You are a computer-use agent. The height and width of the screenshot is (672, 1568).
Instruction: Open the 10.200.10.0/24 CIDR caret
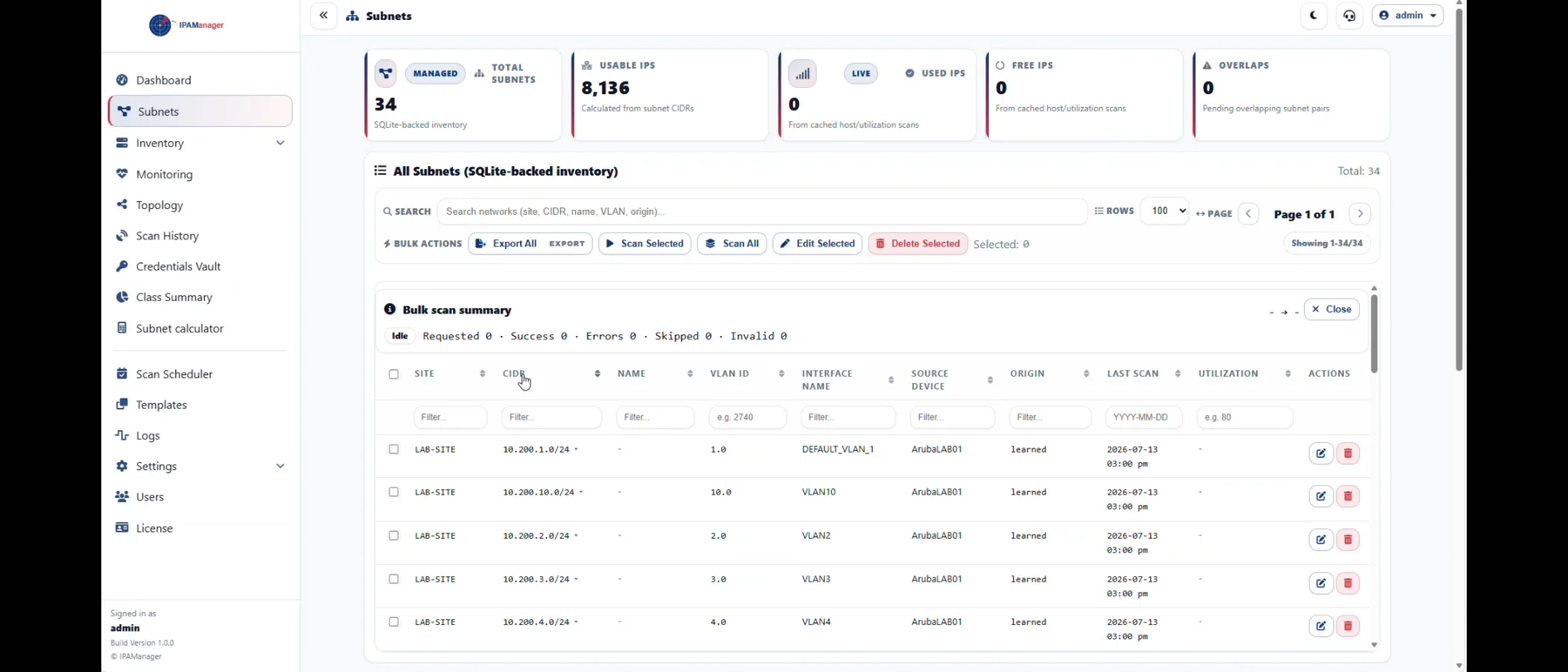click(x=581, y=493)
